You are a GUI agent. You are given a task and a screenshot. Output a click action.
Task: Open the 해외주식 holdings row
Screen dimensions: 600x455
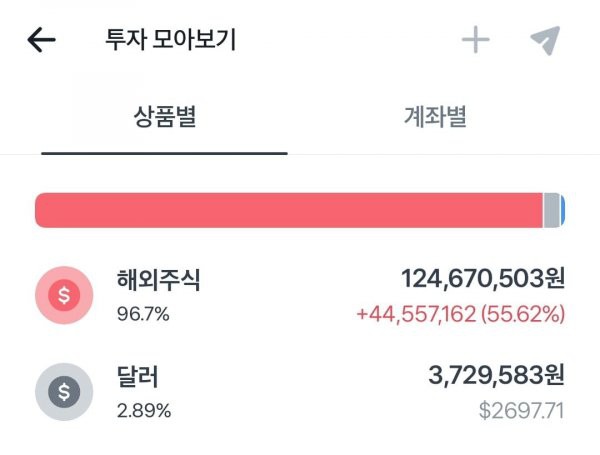(x=300, y=295)
